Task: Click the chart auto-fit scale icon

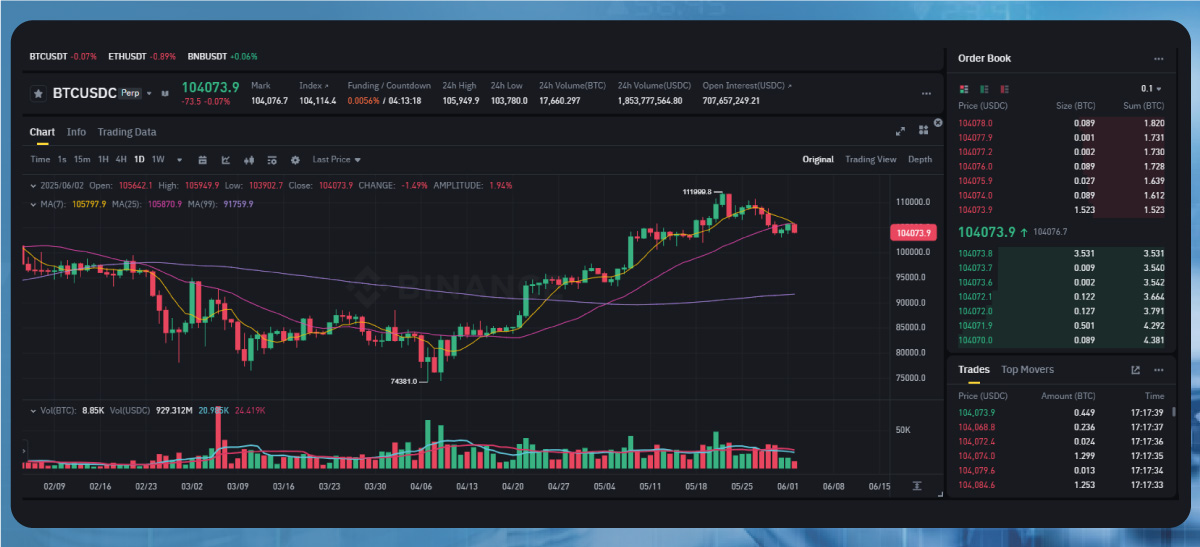Action: click(x=916, y=485)
